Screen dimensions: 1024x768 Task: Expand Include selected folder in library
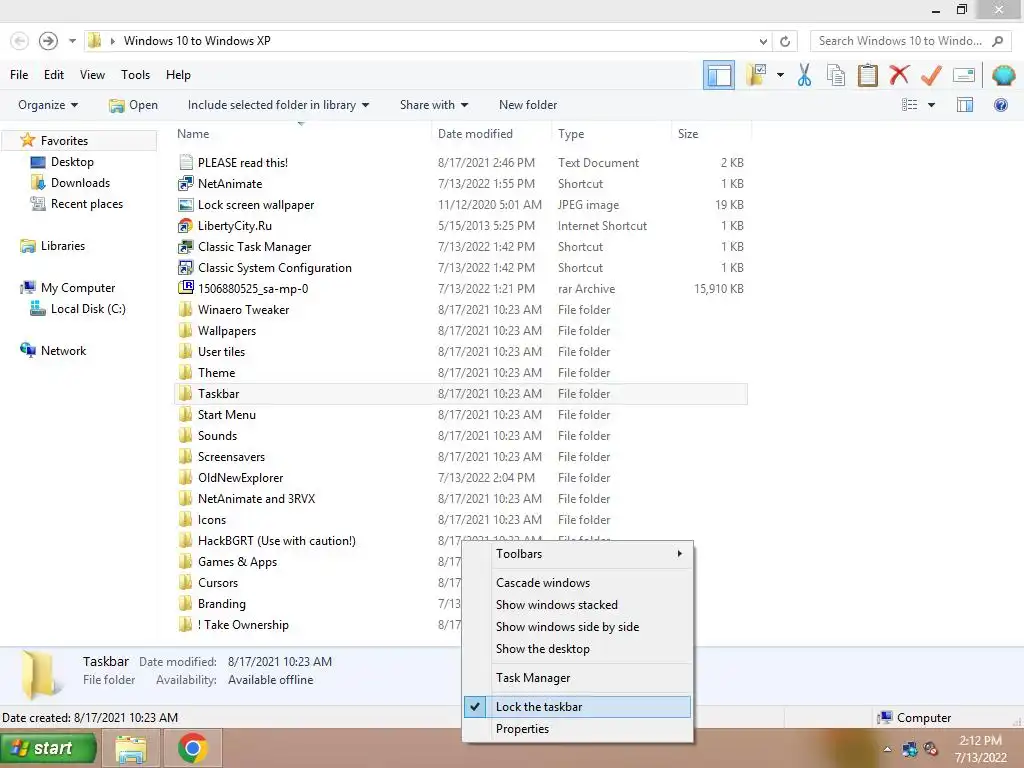pyautogui.click(x=278, y=104)
